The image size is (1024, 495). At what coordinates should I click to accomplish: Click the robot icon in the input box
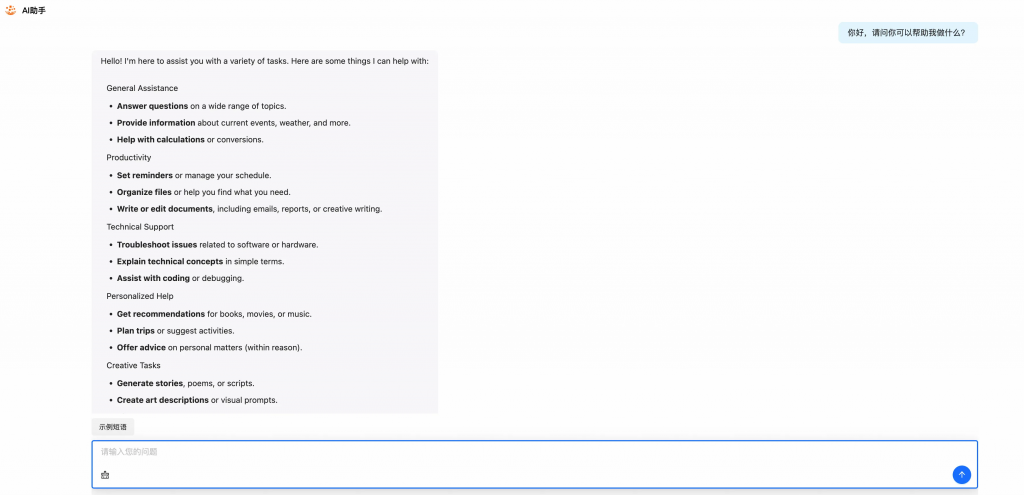coord(105,475)
